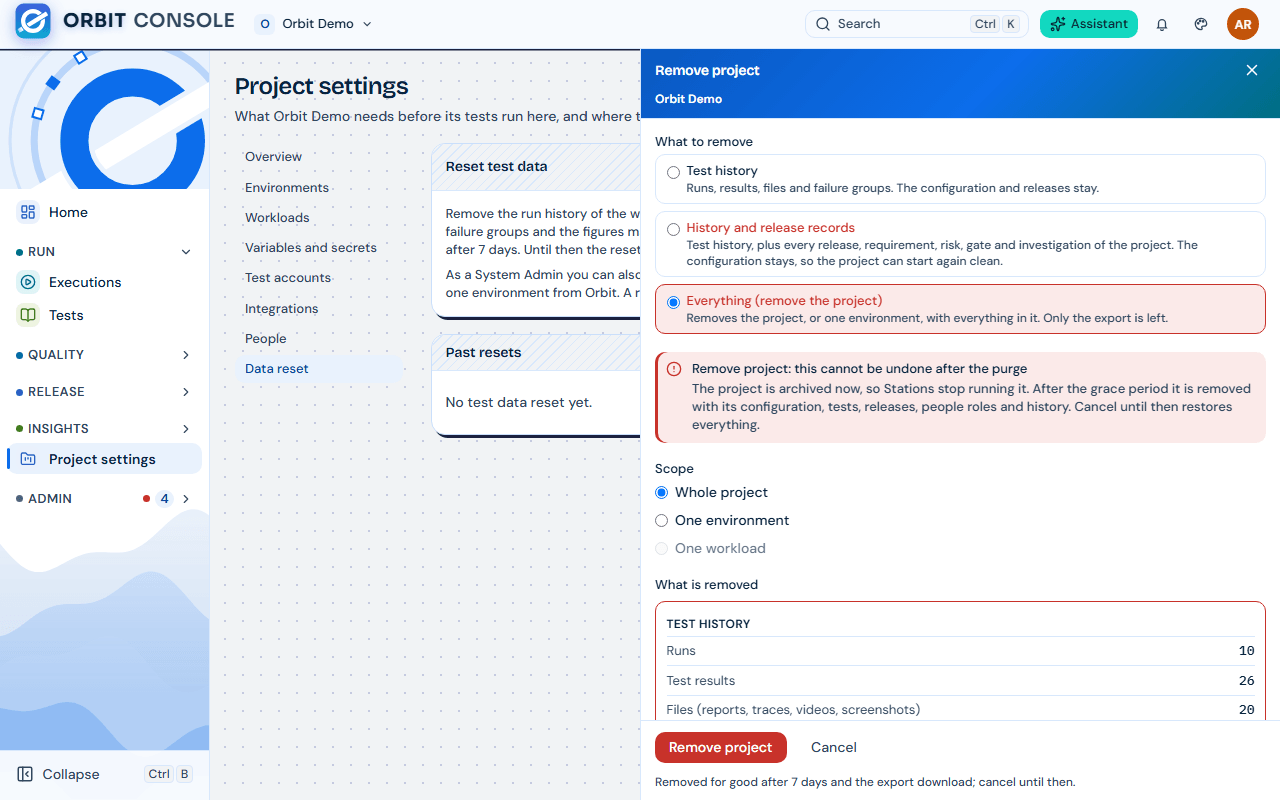The width and height of the screenshot is (1280, 800).
Task: Open the Orbit Demo project dropdown
Action: (x=315, y=24)
